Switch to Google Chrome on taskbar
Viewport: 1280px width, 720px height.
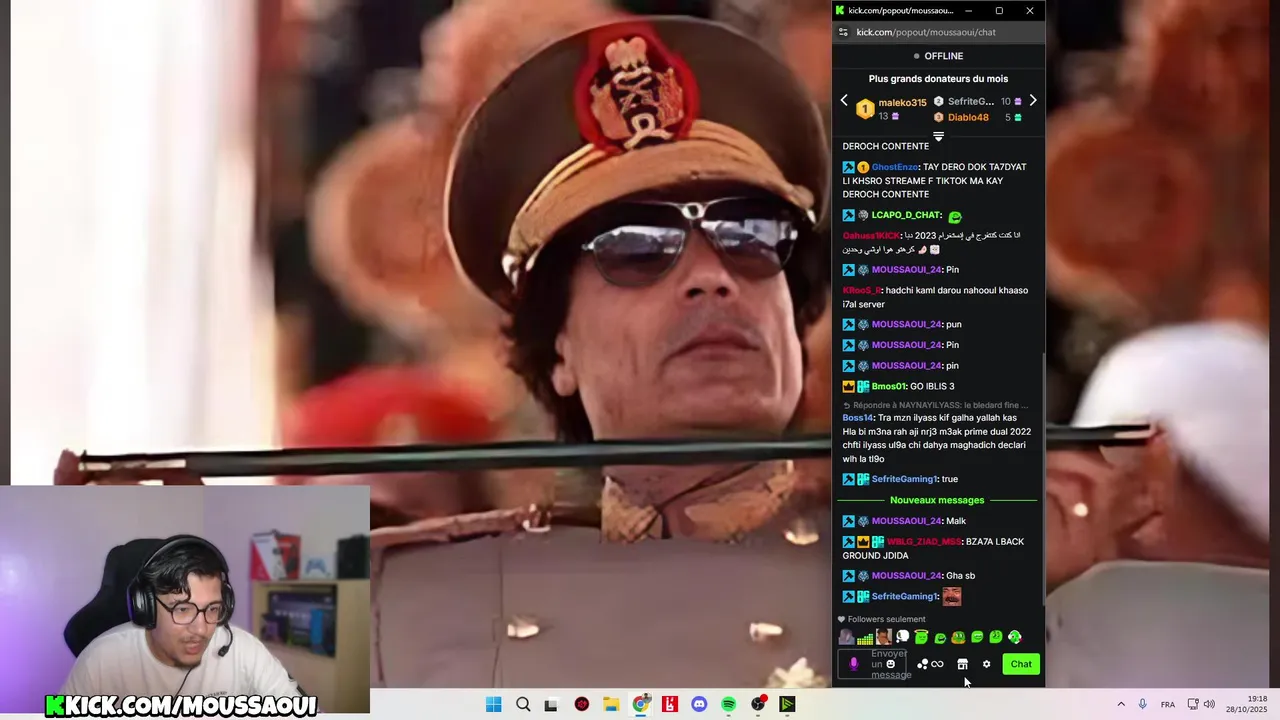click(x=641, y=704)
